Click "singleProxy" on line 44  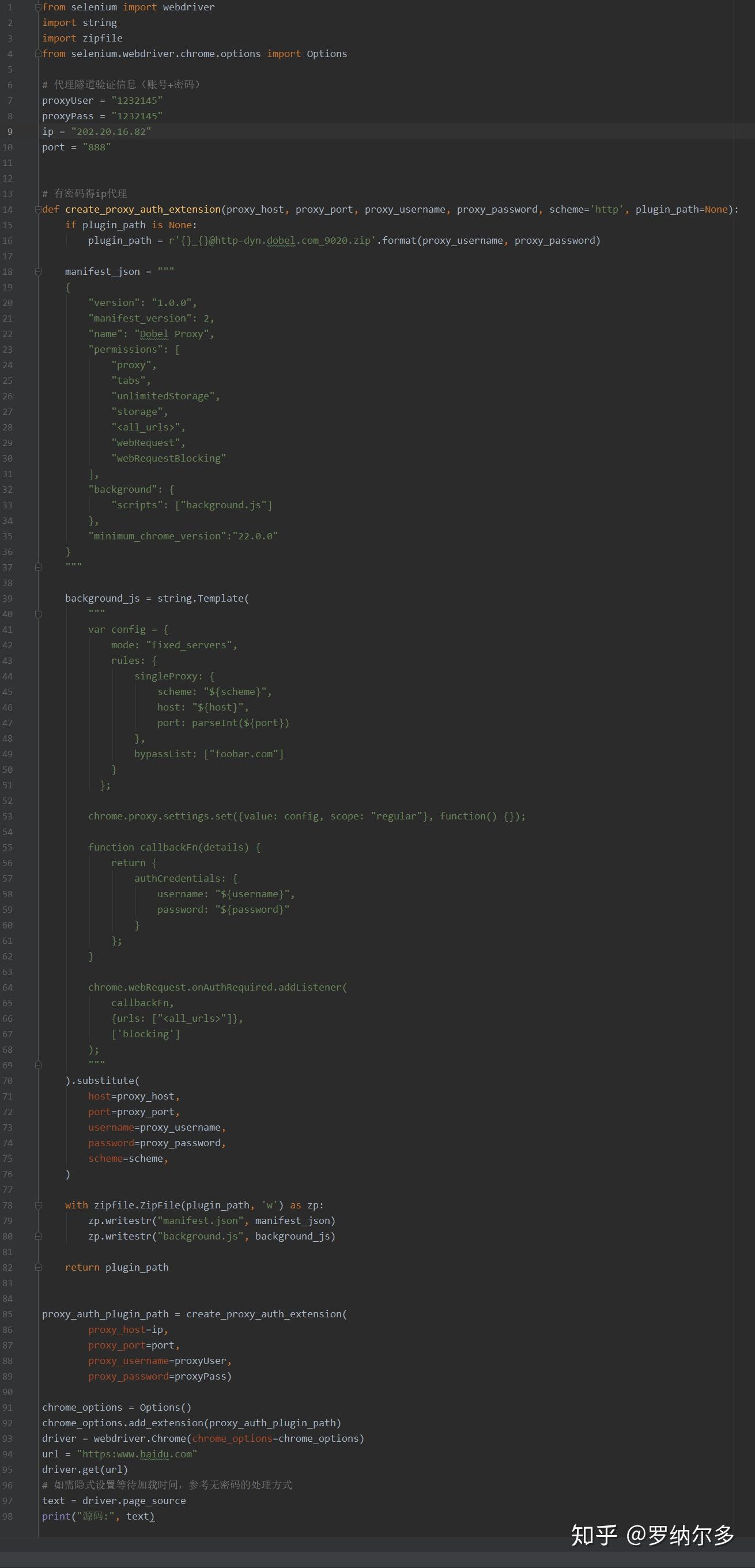(x=165, y=677)
